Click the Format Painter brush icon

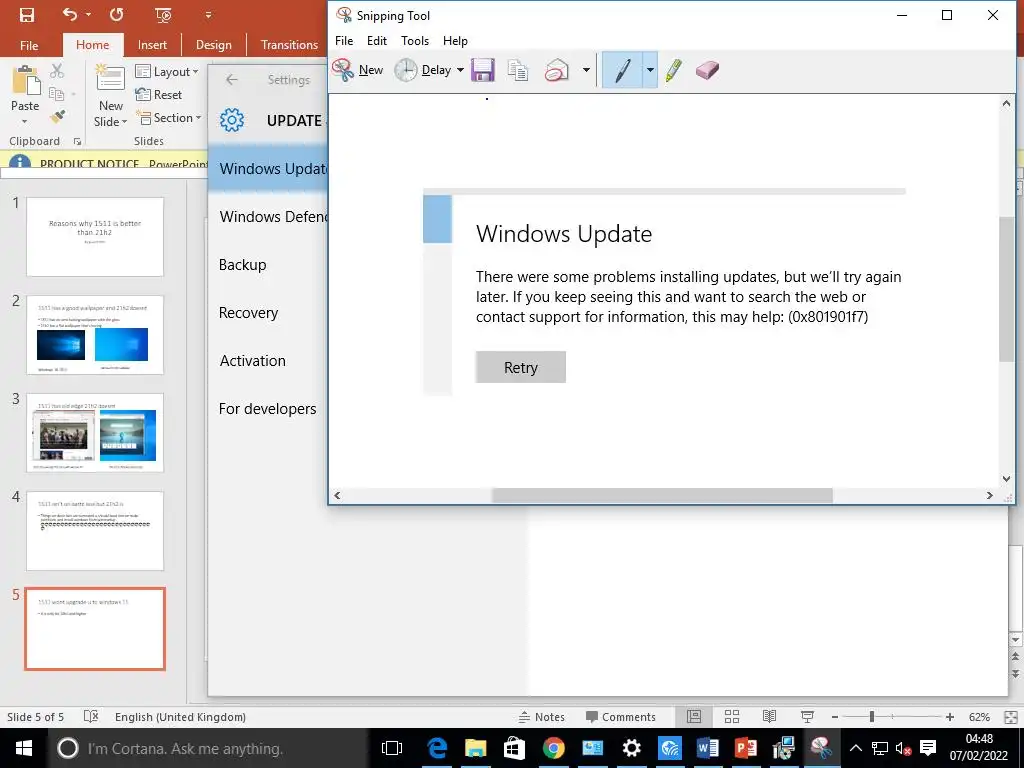click(x=57, y=116)
